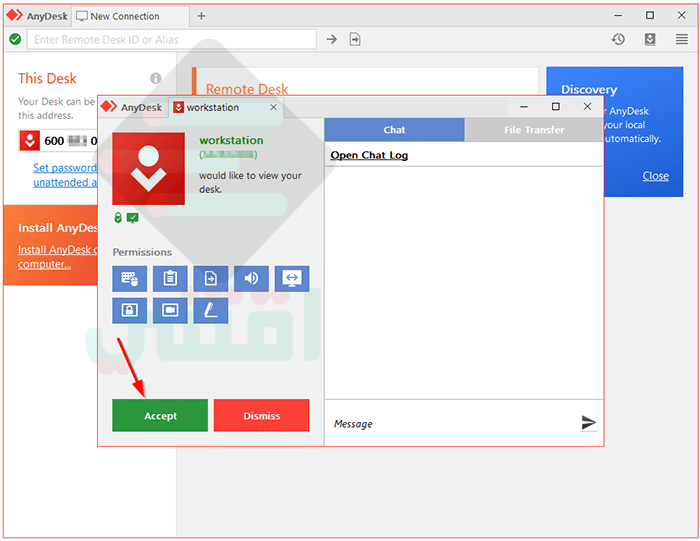Click the Permissions label
Image resolution: width=700 pixels, height=541 pixels.
click(142, 252)
